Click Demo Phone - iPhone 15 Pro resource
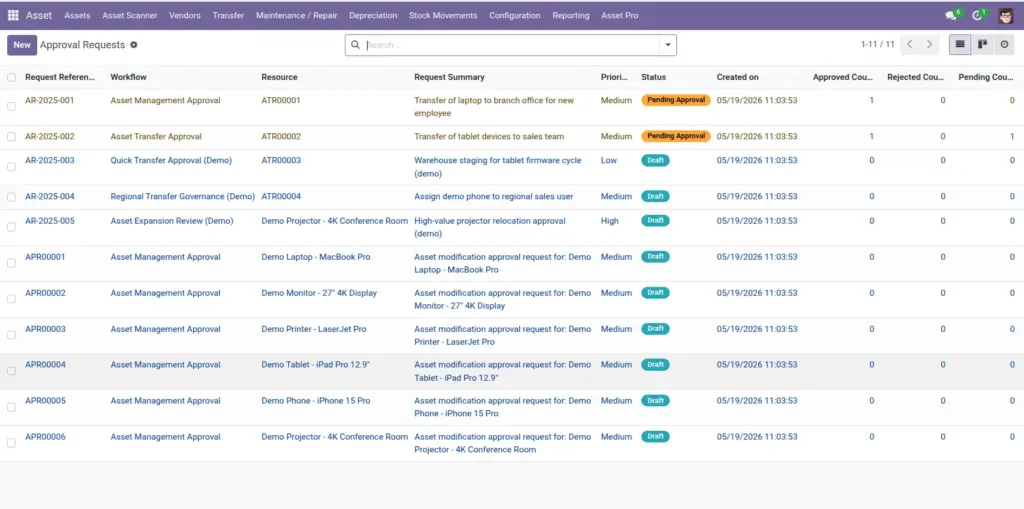1024x509 pixels. point(316,401)
